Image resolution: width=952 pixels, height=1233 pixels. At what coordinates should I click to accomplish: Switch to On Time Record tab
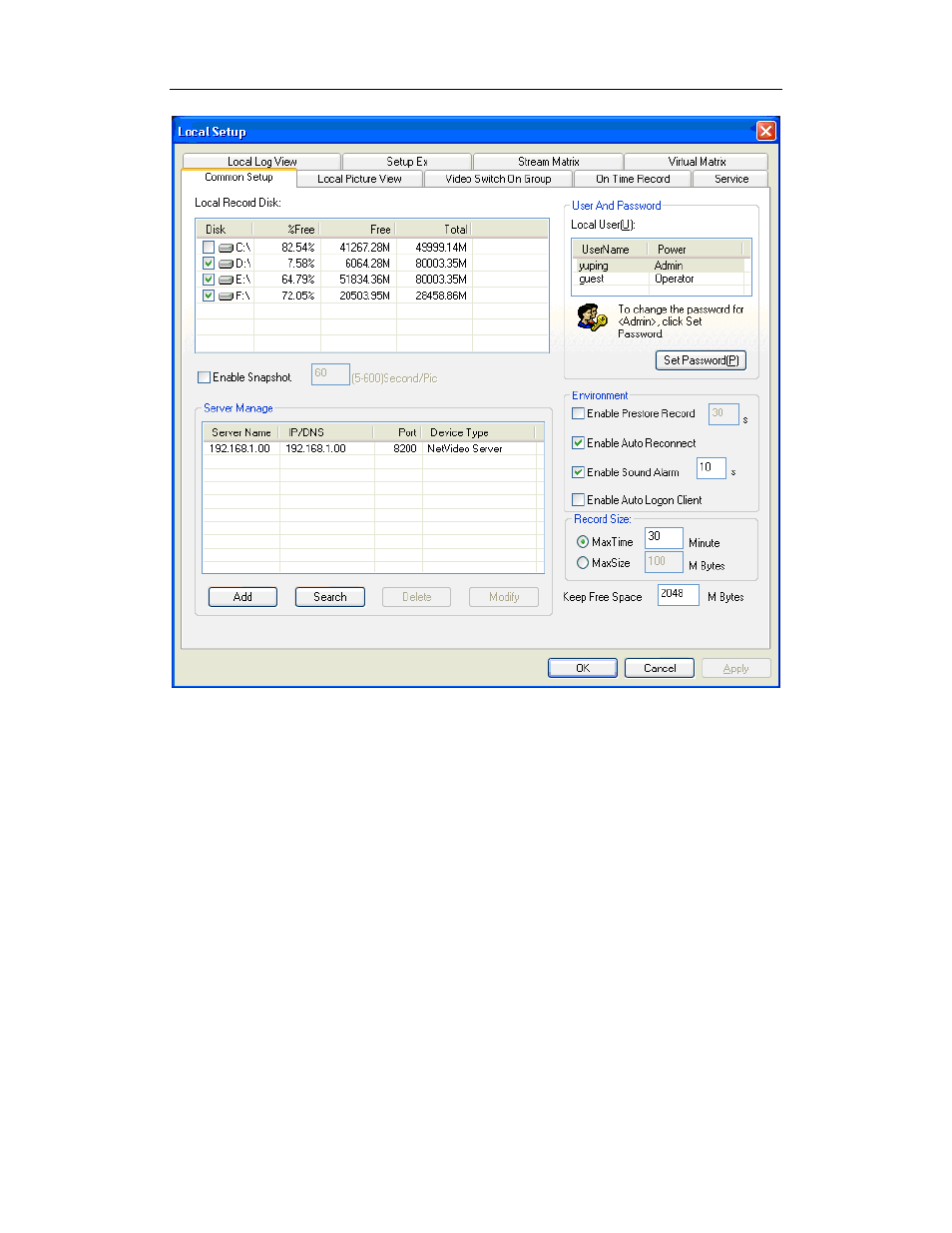click(633, 179)
